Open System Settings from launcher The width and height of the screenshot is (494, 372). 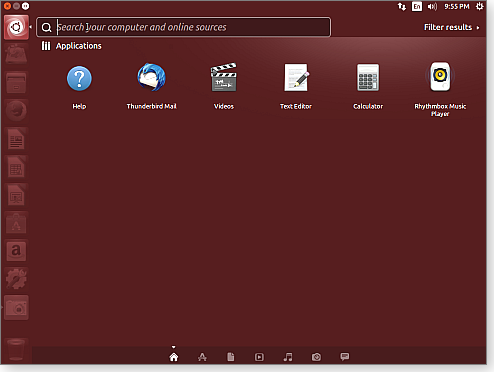point(16,279)
